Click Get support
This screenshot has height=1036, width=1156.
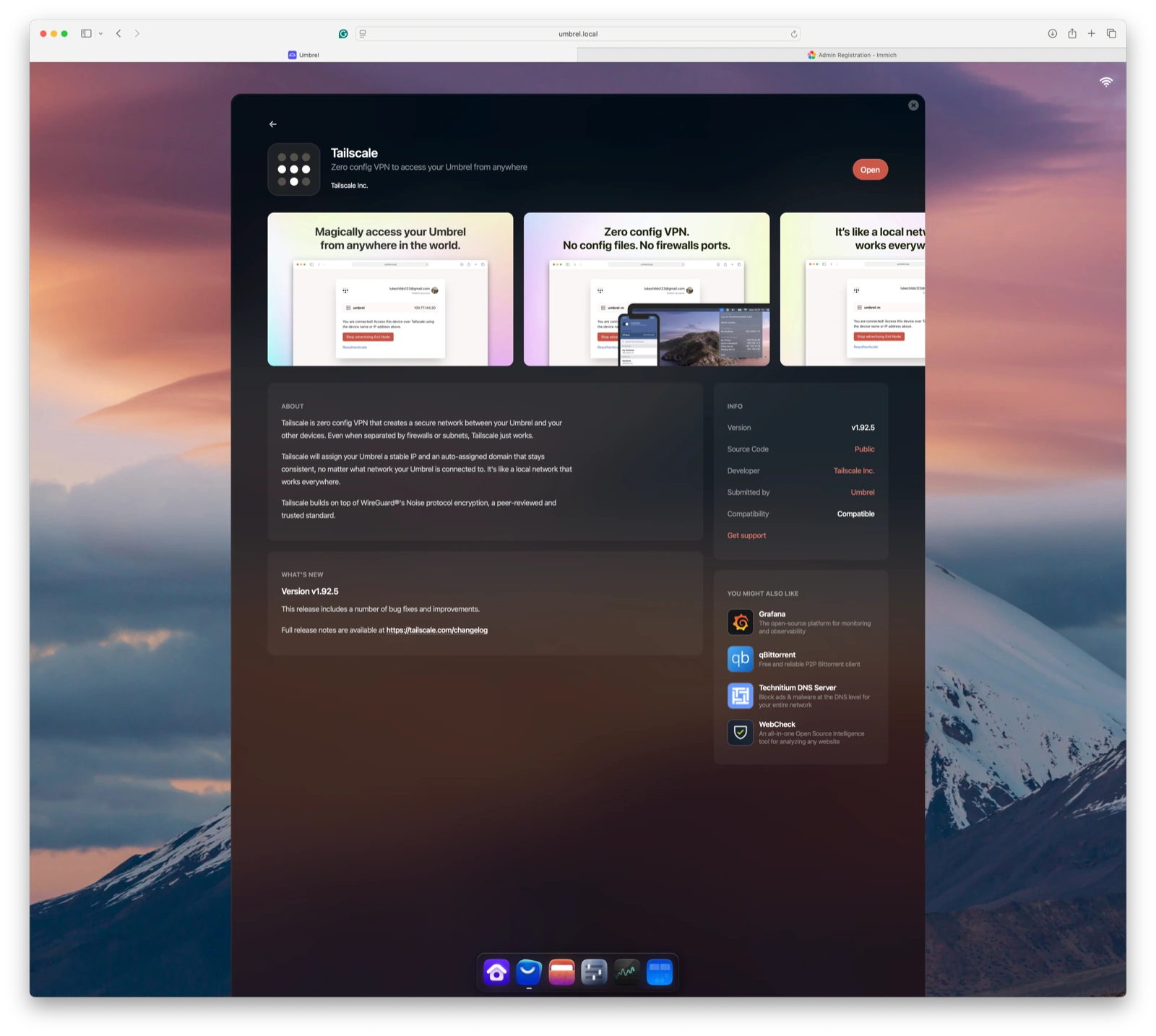(x=746, y=535)
